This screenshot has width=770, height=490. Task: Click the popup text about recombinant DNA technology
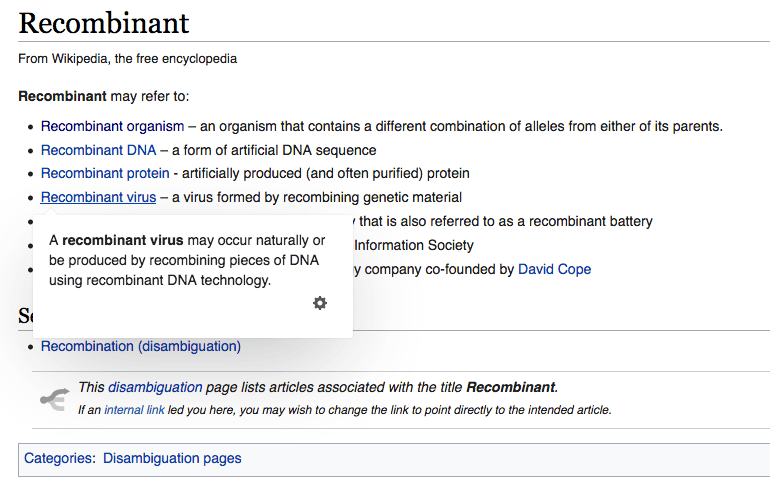click(x=160, y=280)
